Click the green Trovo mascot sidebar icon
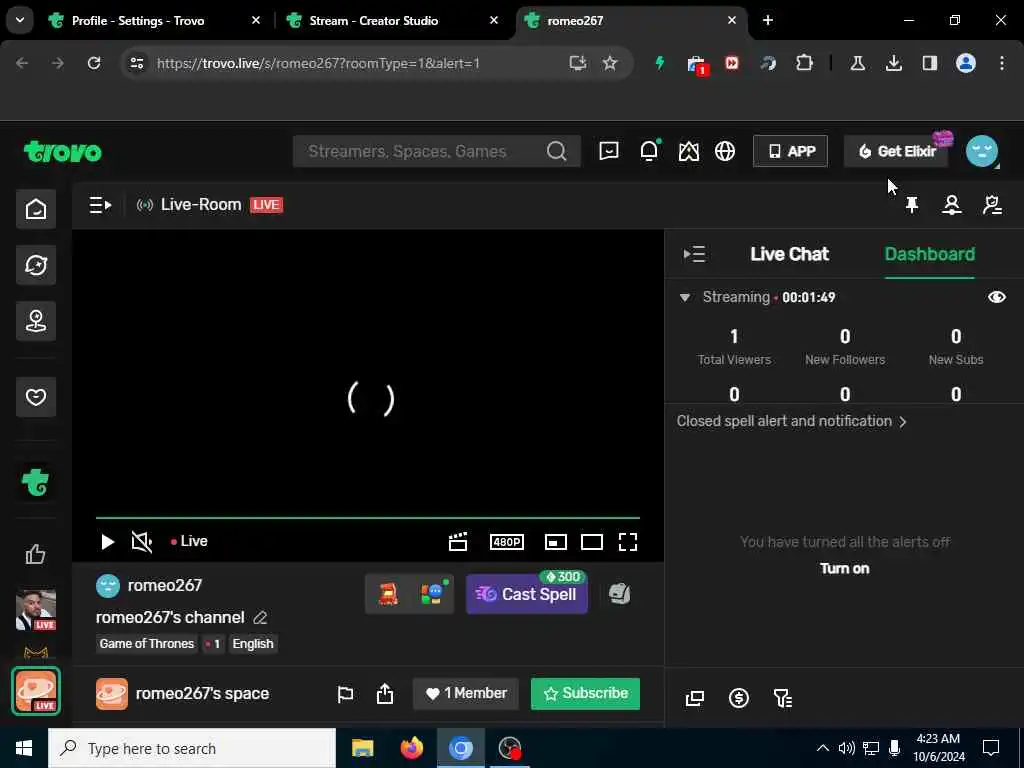Viewport: 1024px width, 768px height. point(36,483)
